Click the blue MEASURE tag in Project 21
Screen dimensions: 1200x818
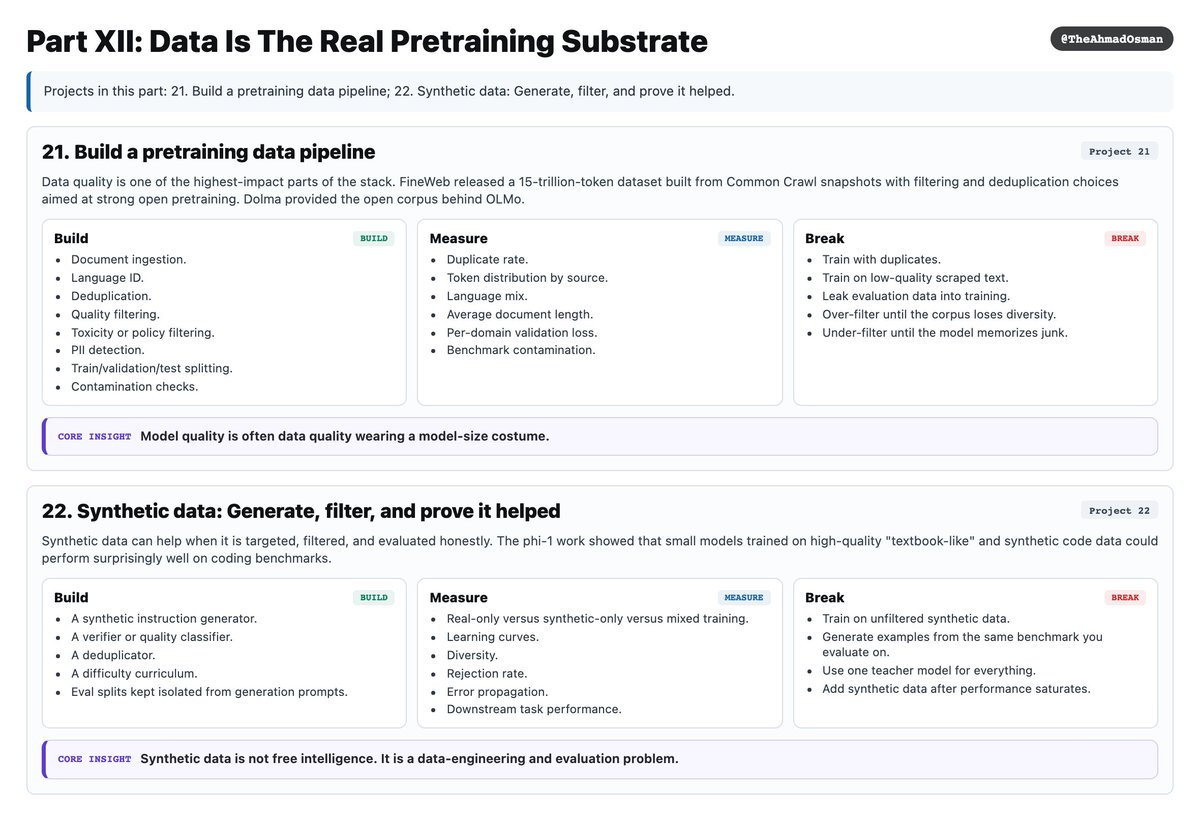tap(744, 239)
